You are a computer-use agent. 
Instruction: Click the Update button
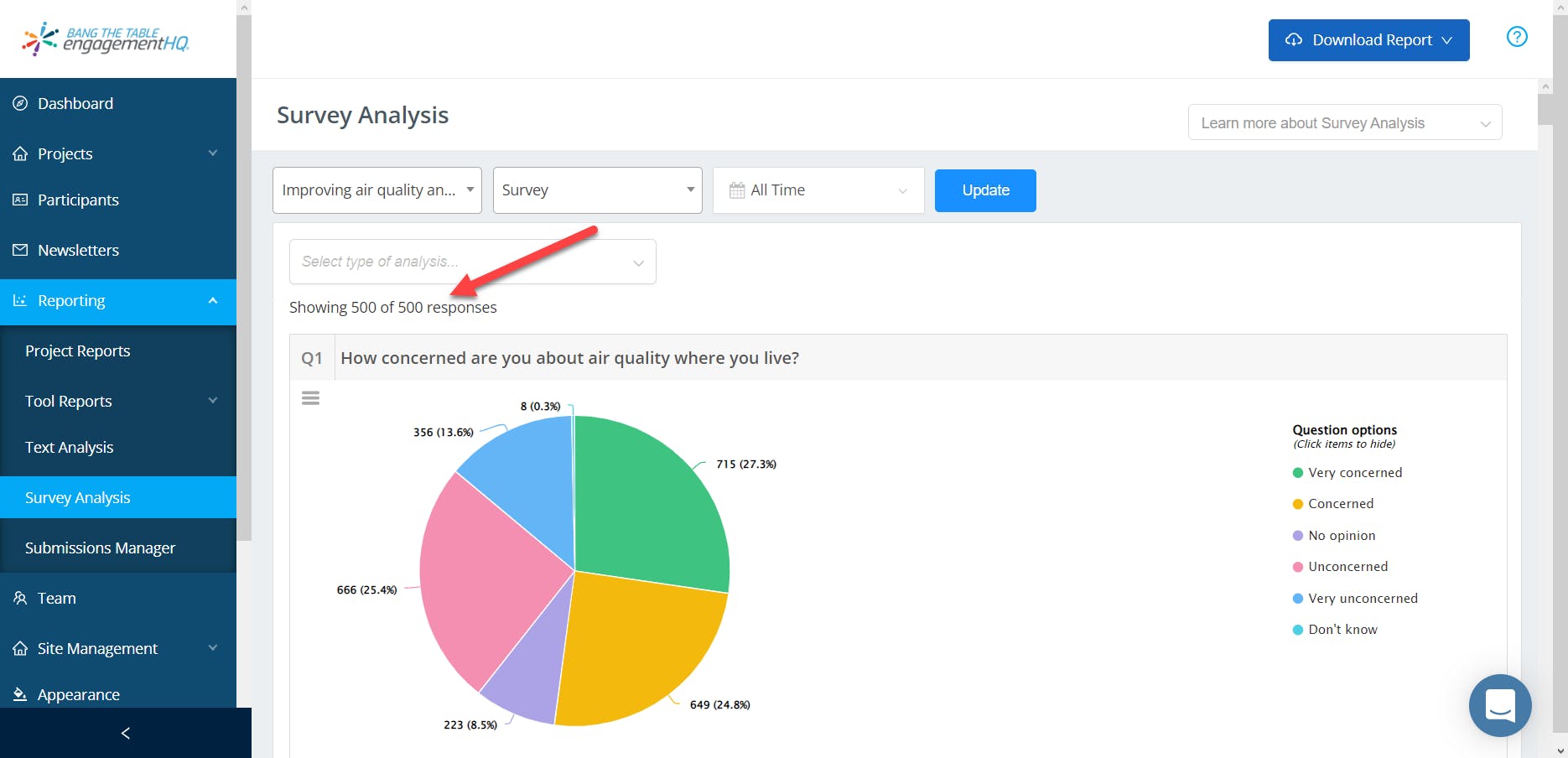(x=985, y=190)
